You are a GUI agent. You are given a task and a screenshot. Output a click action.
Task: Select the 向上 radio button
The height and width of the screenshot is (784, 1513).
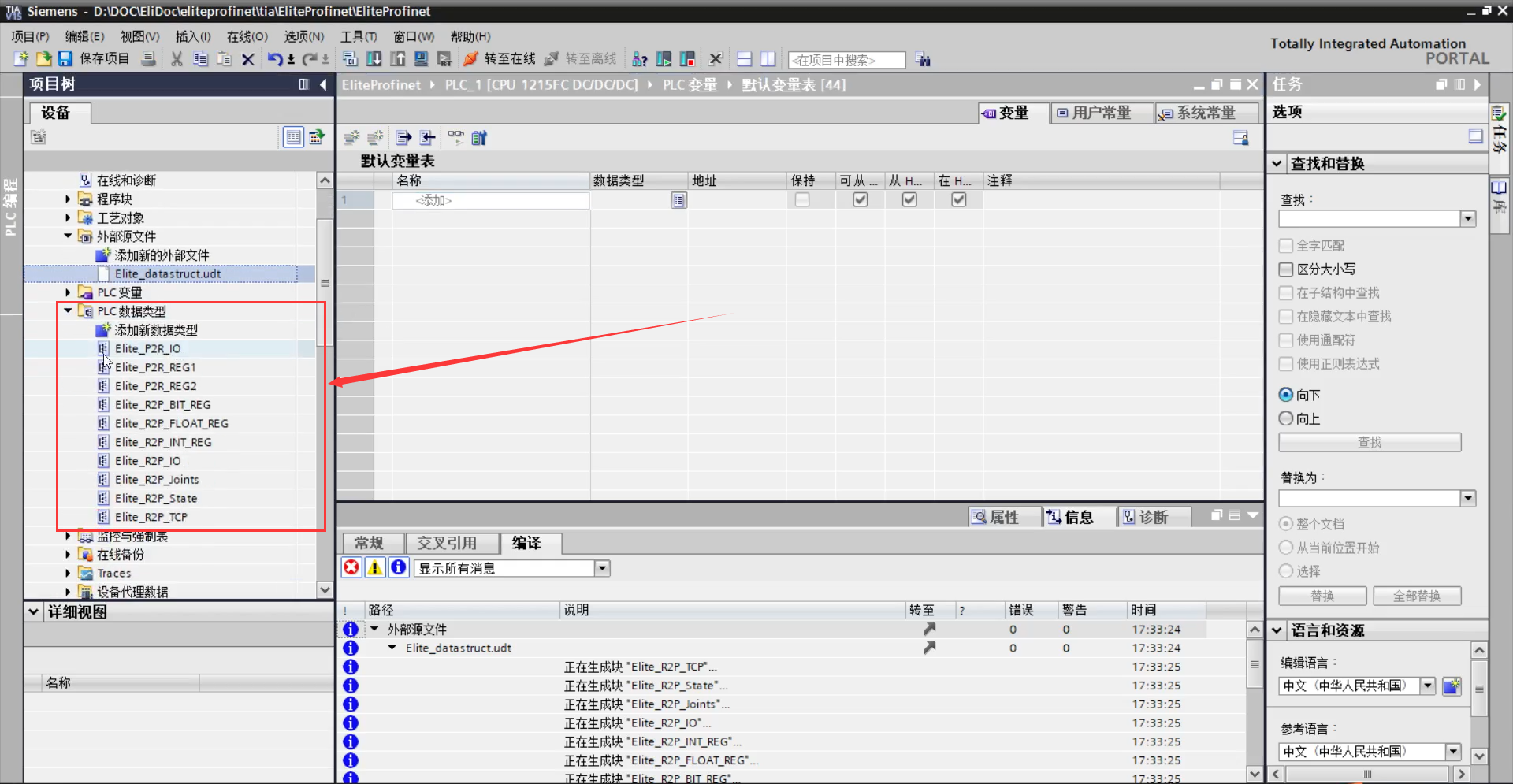point(1286,418)
